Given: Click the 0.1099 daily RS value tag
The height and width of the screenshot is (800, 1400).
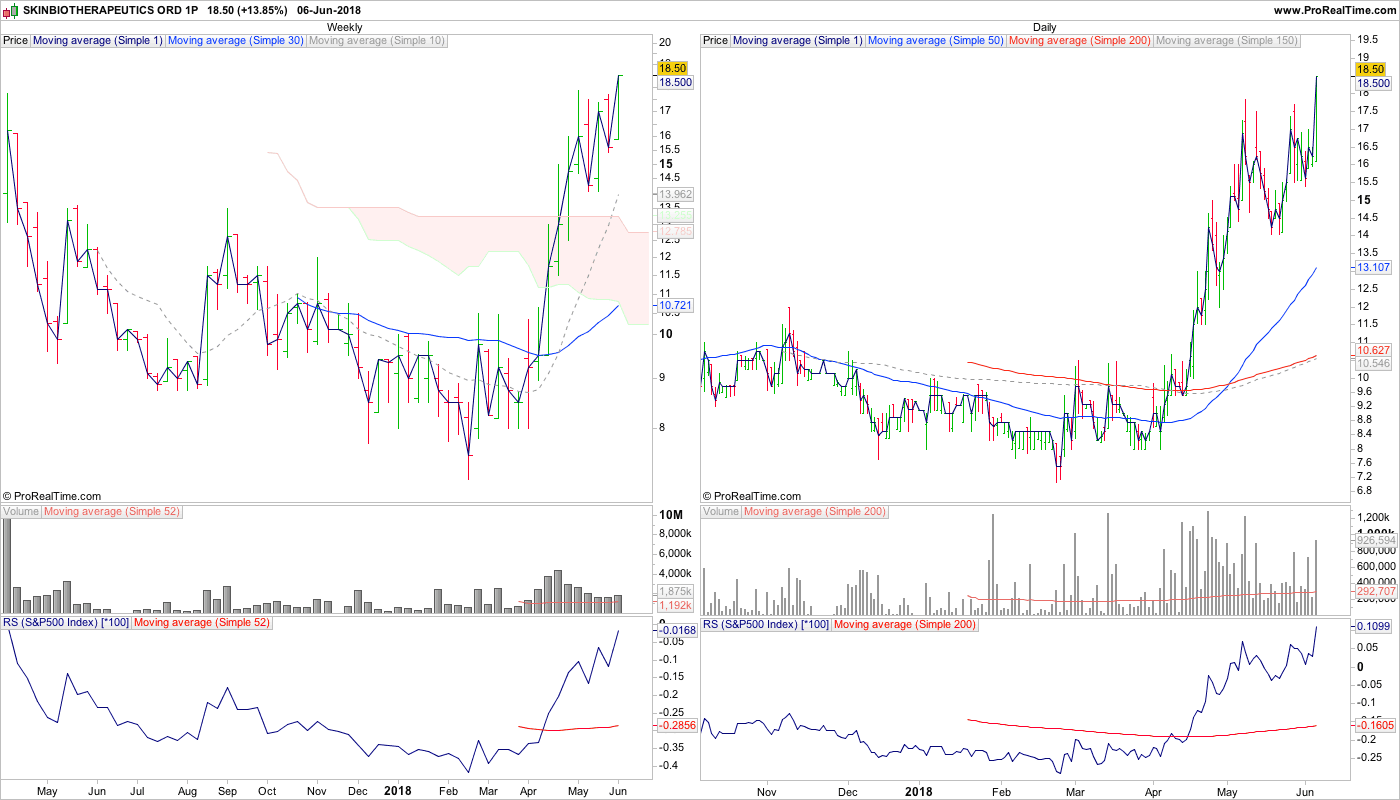Looking at the screenshot, I should [1374, 626].
